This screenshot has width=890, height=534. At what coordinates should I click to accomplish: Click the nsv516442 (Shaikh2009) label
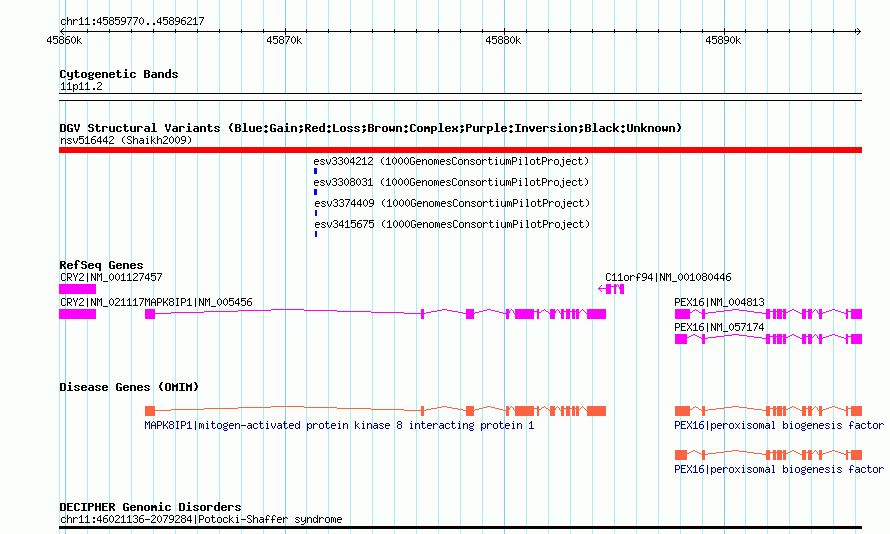coord(126,140)
